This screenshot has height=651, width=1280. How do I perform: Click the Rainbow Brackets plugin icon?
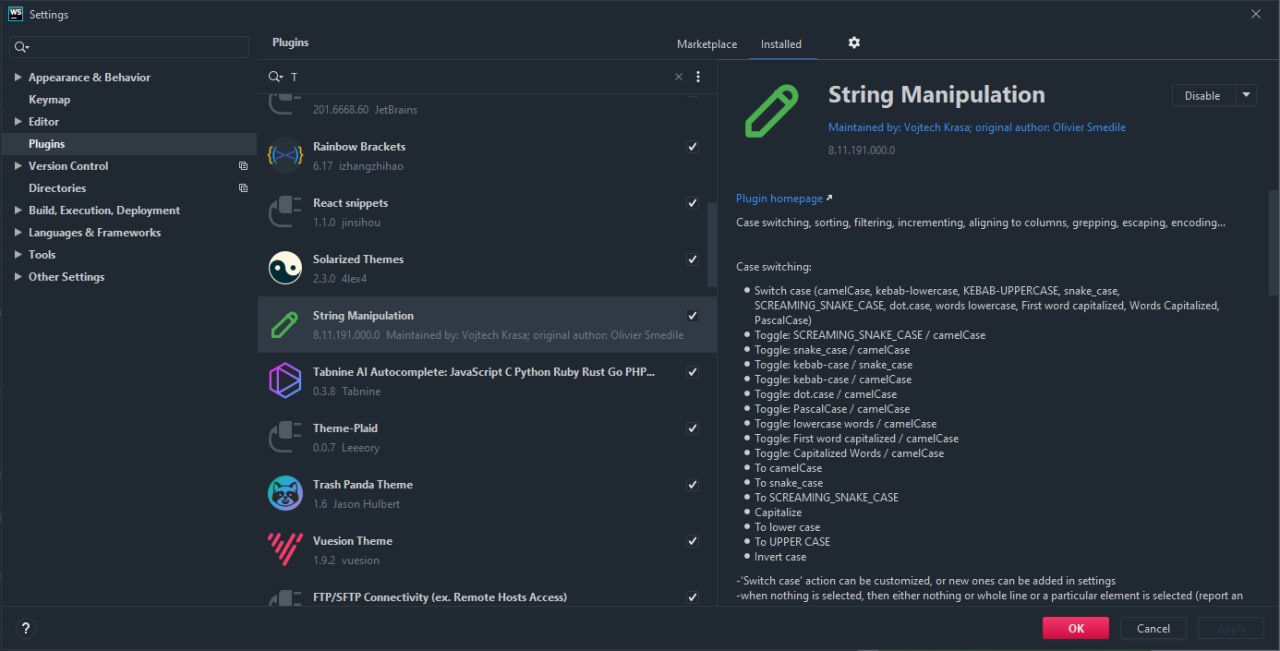[285, 155]
